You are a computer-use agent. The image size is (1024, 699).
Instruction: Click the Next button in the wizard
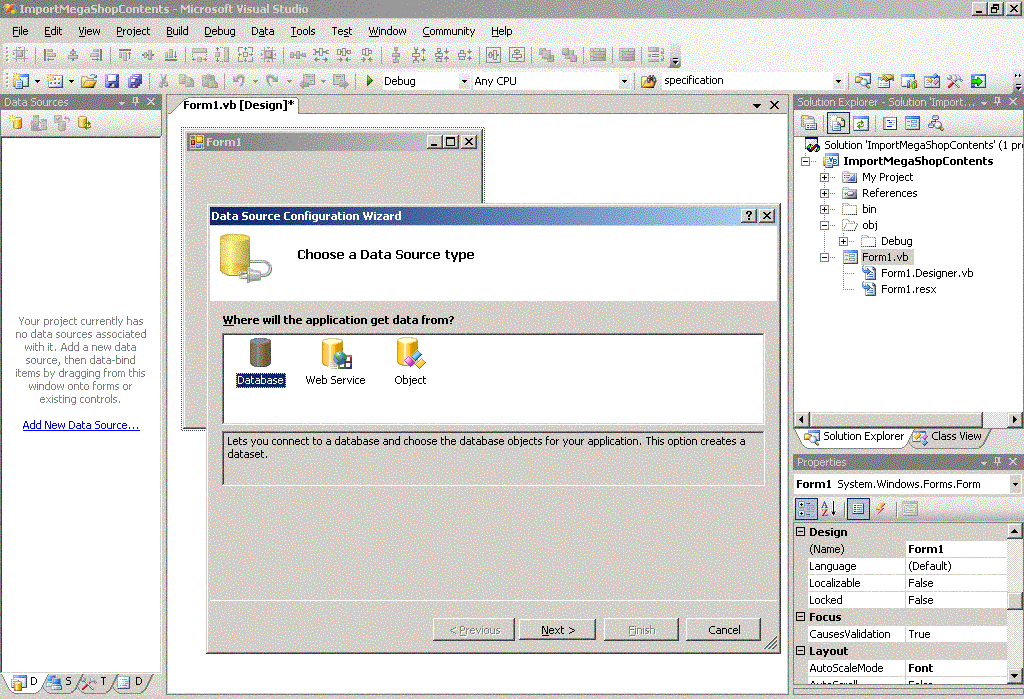557,630
